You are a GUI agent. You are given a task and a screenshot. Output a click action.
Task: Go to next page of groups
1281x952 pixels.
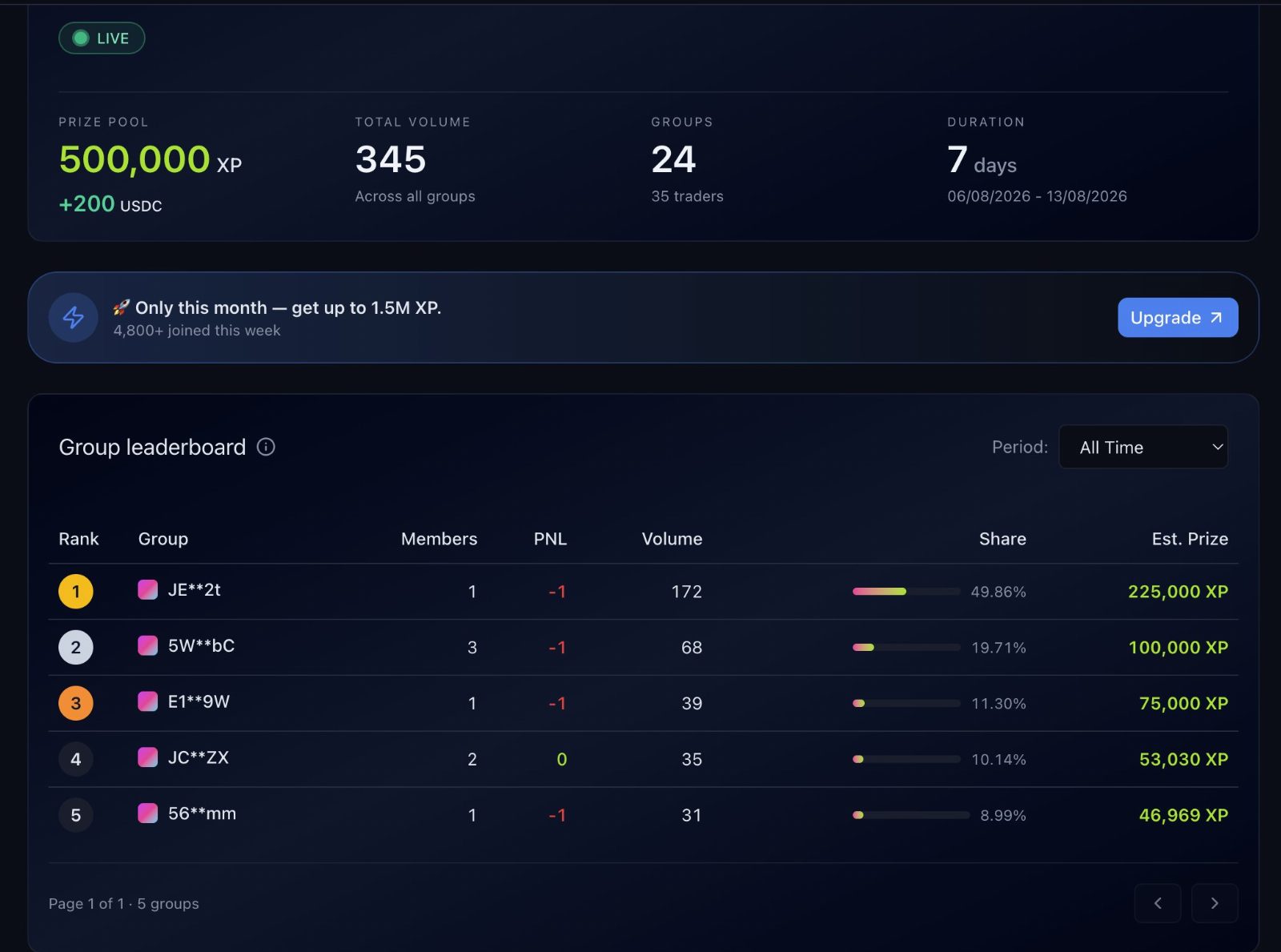pos(1215,903)
